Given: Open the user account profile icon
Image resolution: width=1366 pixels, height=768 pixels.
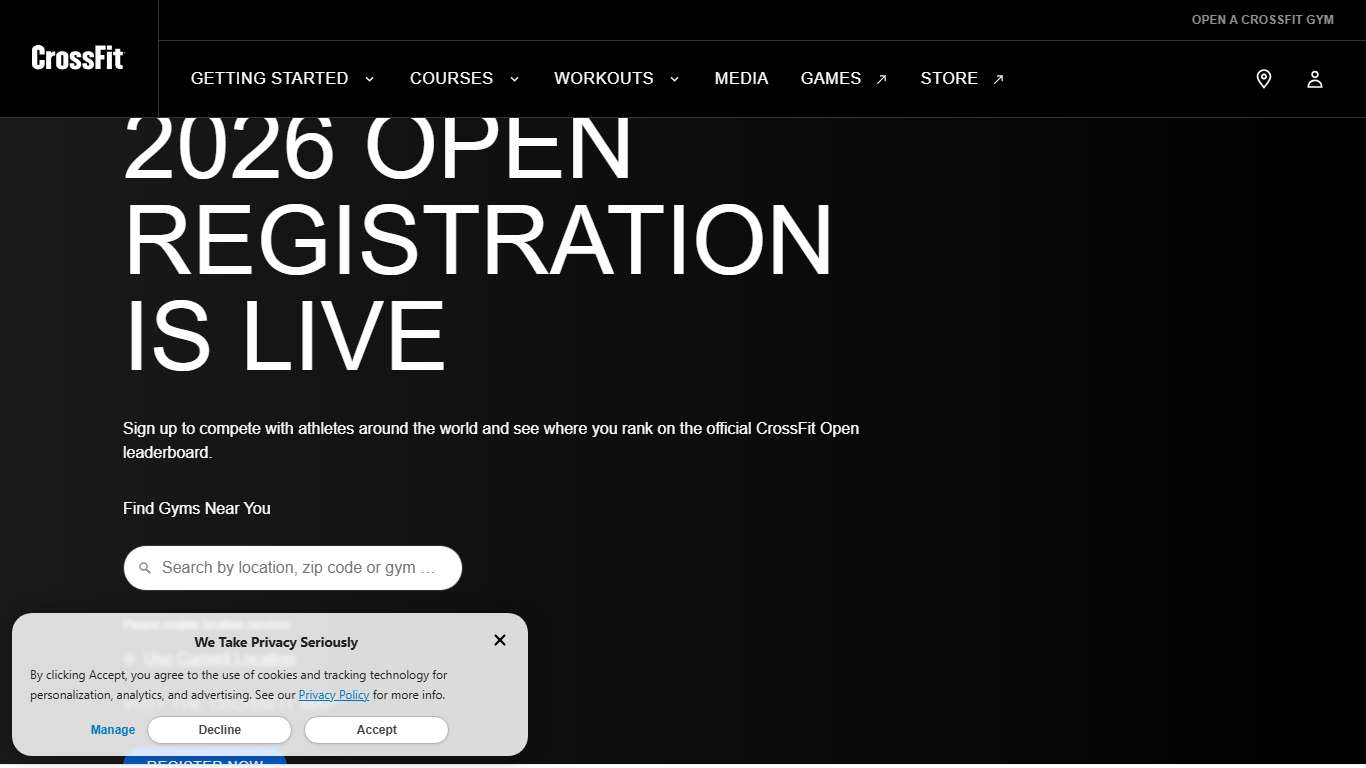Looking at the screenshot, I should 1314,79.
